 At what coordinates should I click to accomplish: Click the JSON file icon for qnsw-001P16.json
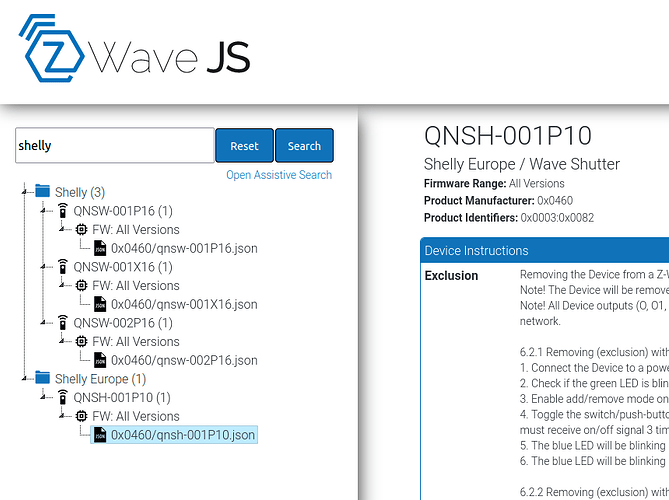point(100,248)
